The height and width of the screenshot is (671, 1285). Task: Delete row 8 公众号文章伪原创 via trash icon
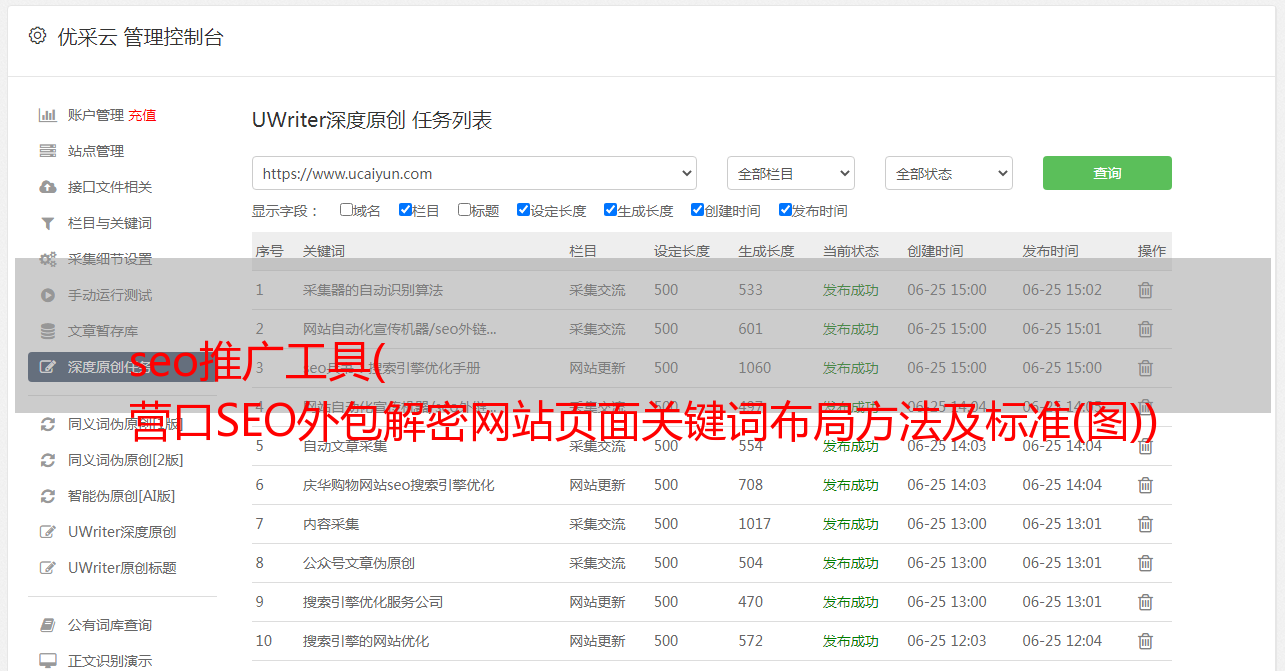tap(1145, 563)
